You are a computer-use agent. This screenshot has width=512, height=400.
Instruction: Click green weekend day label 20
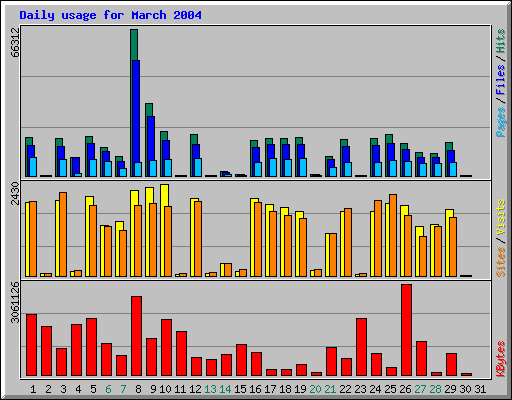coord(315,389)
